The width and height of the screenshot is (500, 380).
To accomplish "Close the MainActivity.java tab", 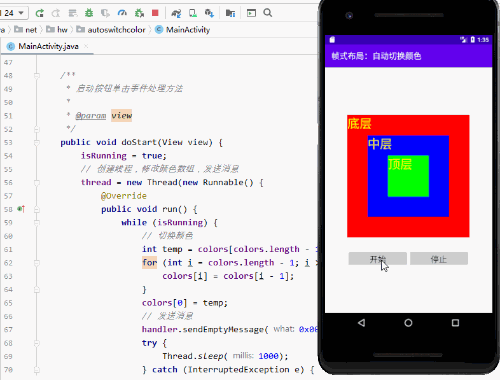I will [x=86, y=46].
